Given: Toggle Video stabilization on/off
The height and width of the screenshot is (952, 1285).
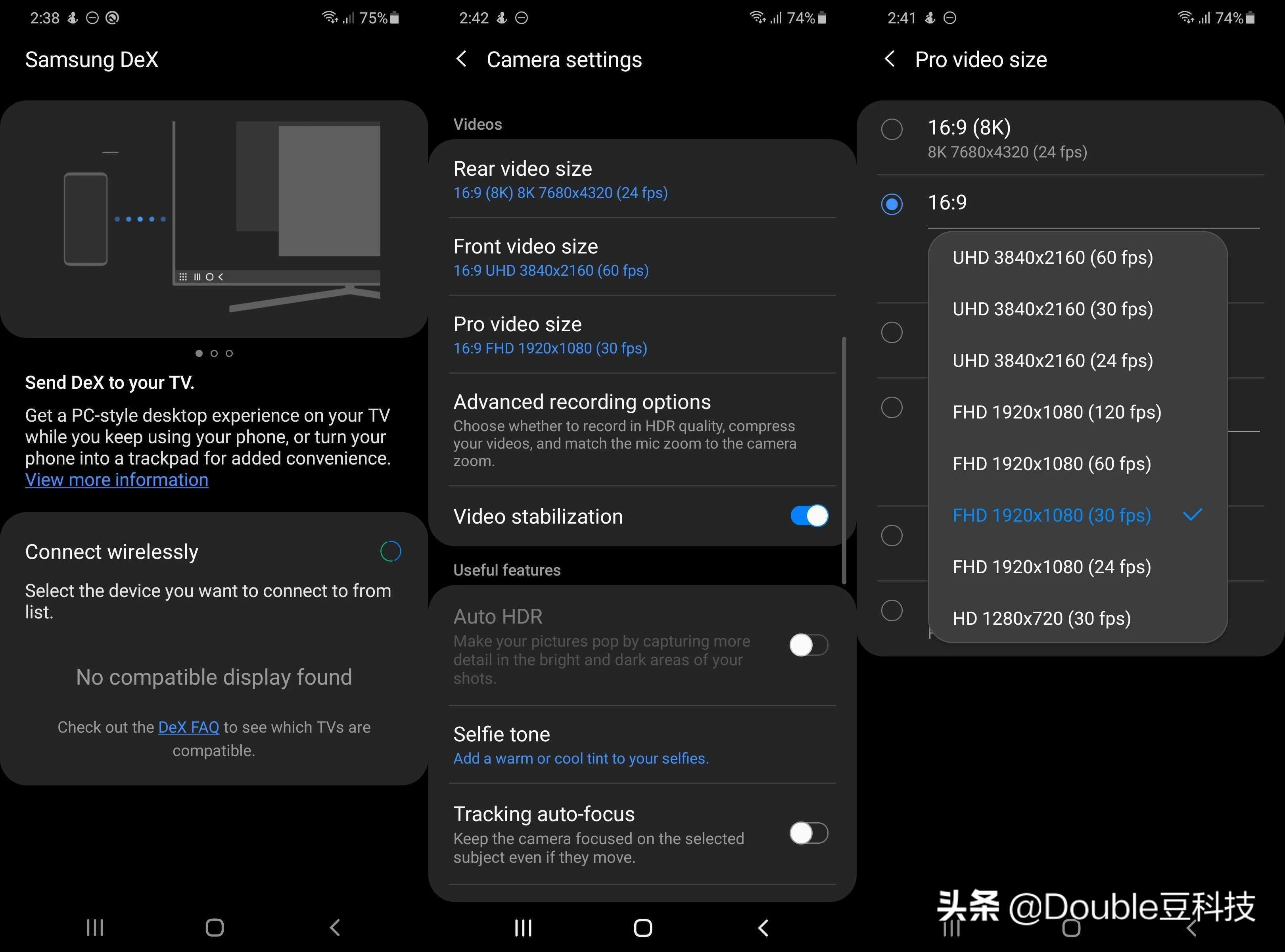Looking at the screenshot, I should [x=809, y=517].
